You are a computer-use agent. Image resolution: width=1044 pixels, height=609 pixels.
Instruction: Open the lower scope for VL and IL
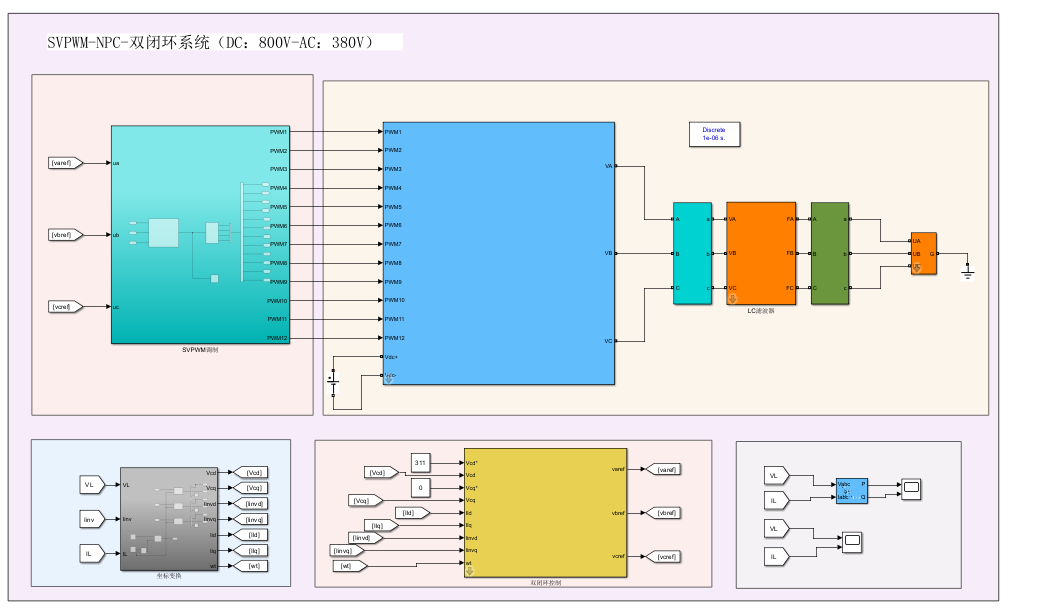852,542
